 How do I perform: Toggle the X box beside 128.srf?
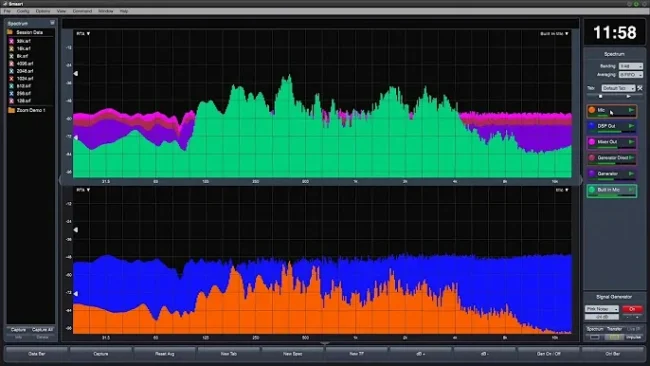(x=11, y=101)
